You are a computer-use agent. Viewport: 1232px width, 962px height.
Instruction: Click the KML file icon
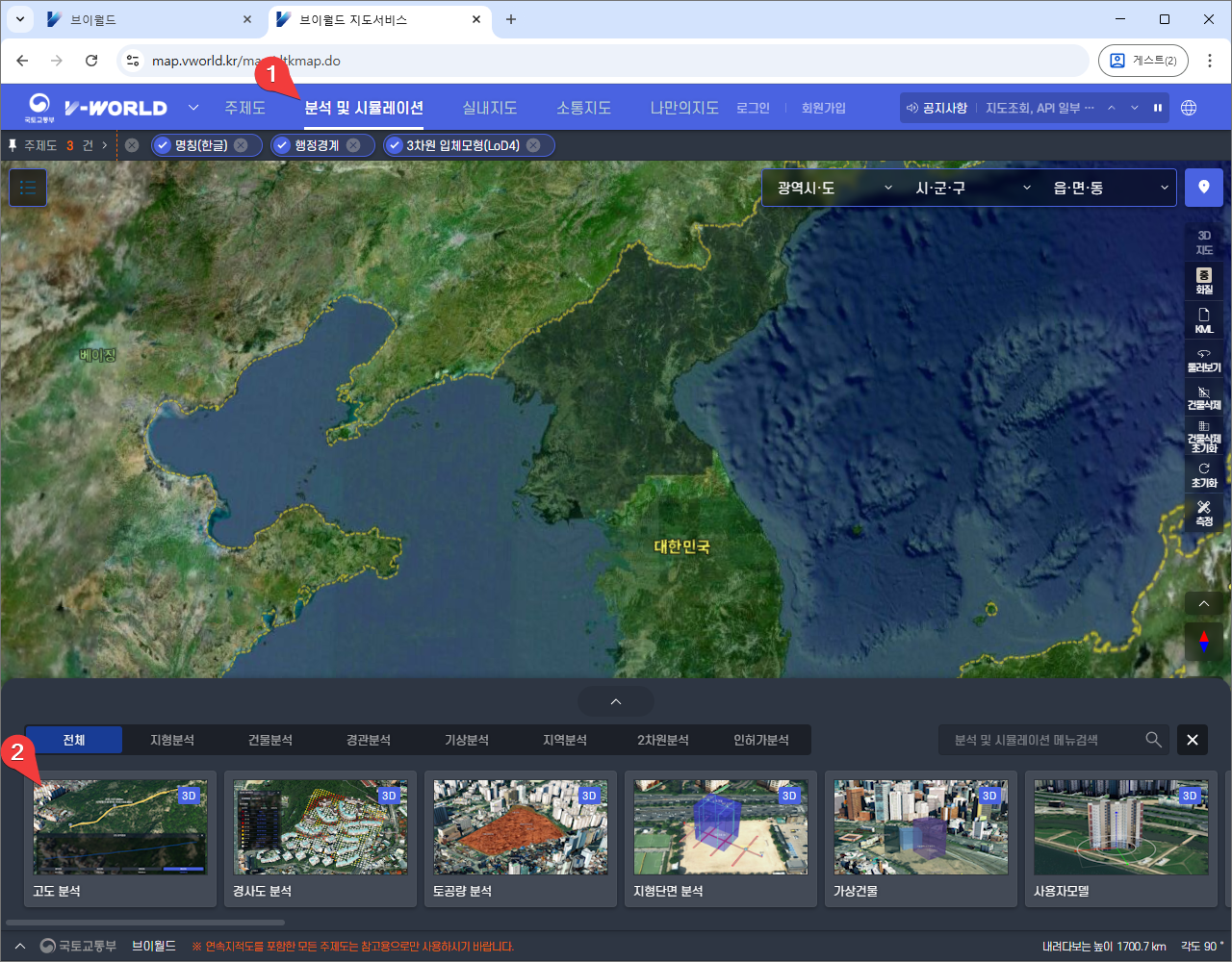(1203, 319)
